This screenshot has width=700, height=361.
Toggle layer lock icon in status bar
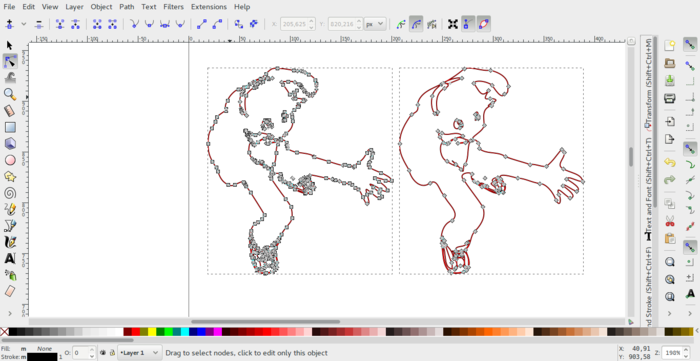click(111, 353)
